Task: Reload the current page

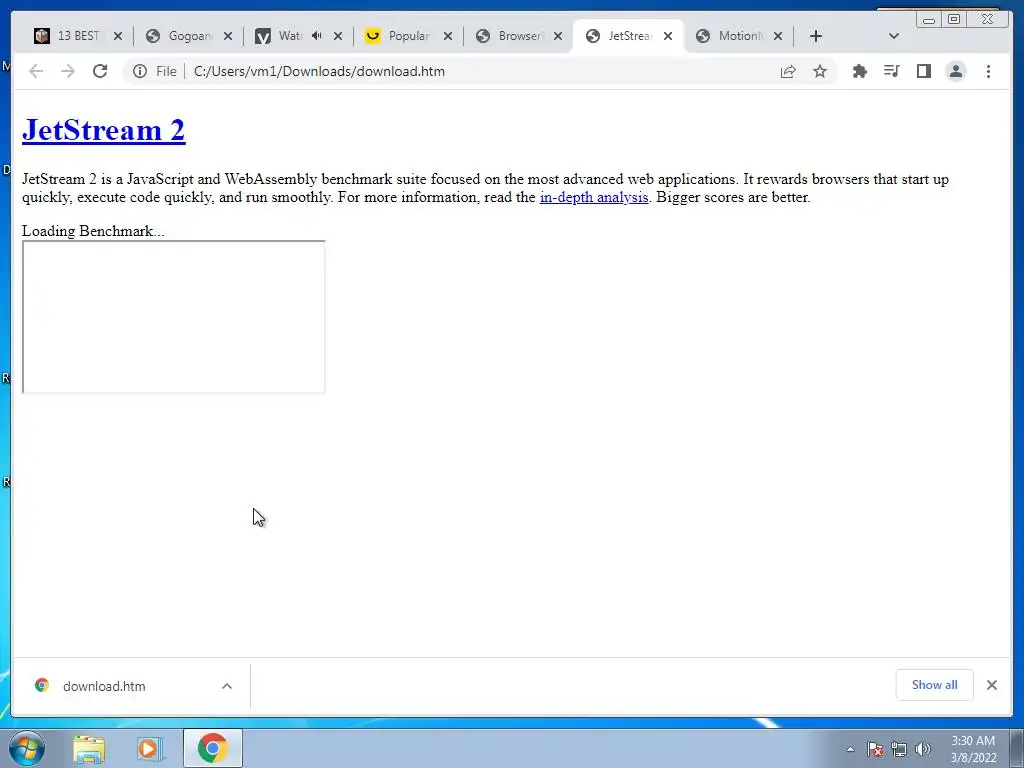Action: [100, 71]
